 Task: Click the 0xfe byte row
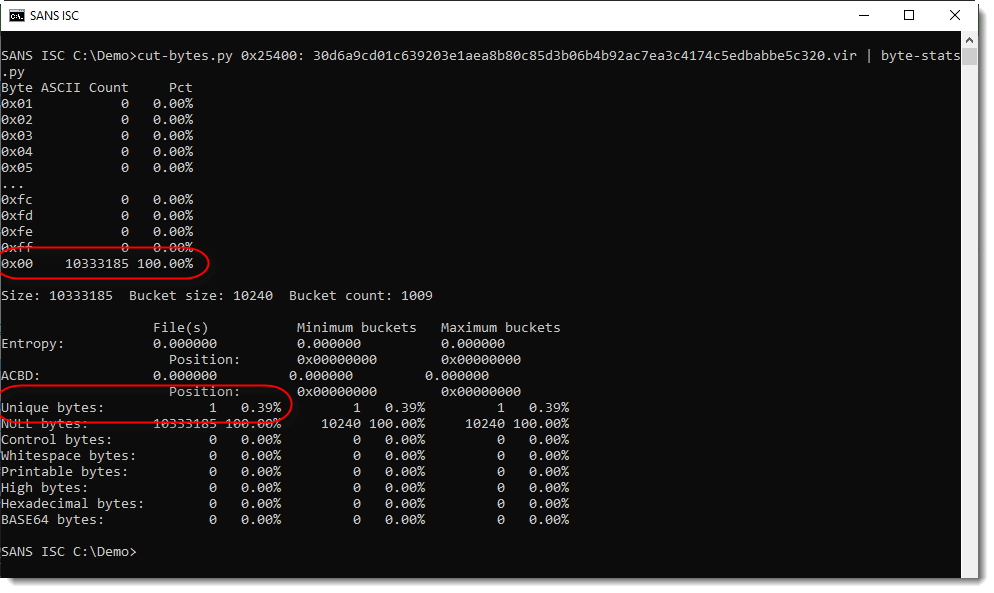pyautogui.click(x=97, y=231)
